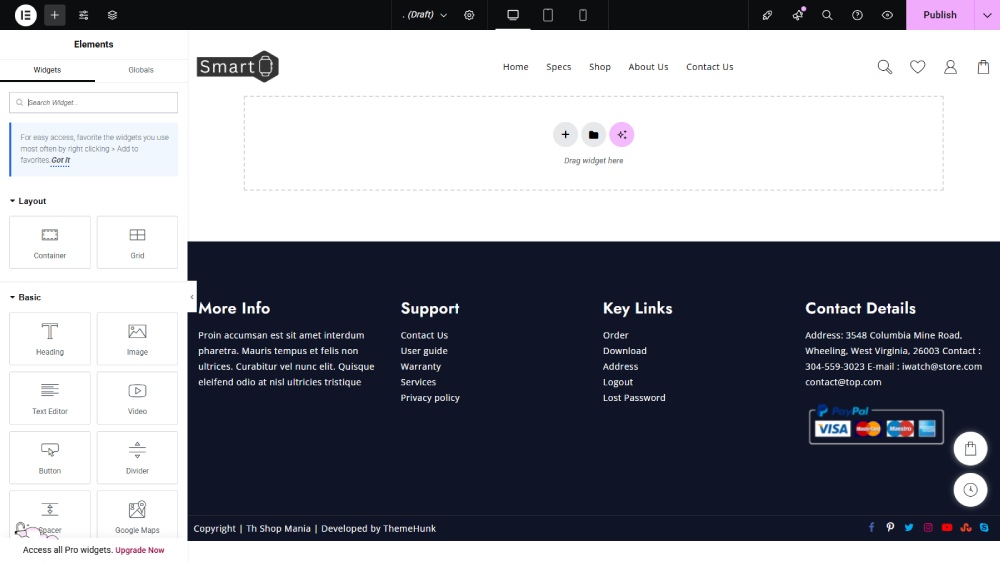Click the Download footer link
The image size is (1000, 563).
click(625, 351)
